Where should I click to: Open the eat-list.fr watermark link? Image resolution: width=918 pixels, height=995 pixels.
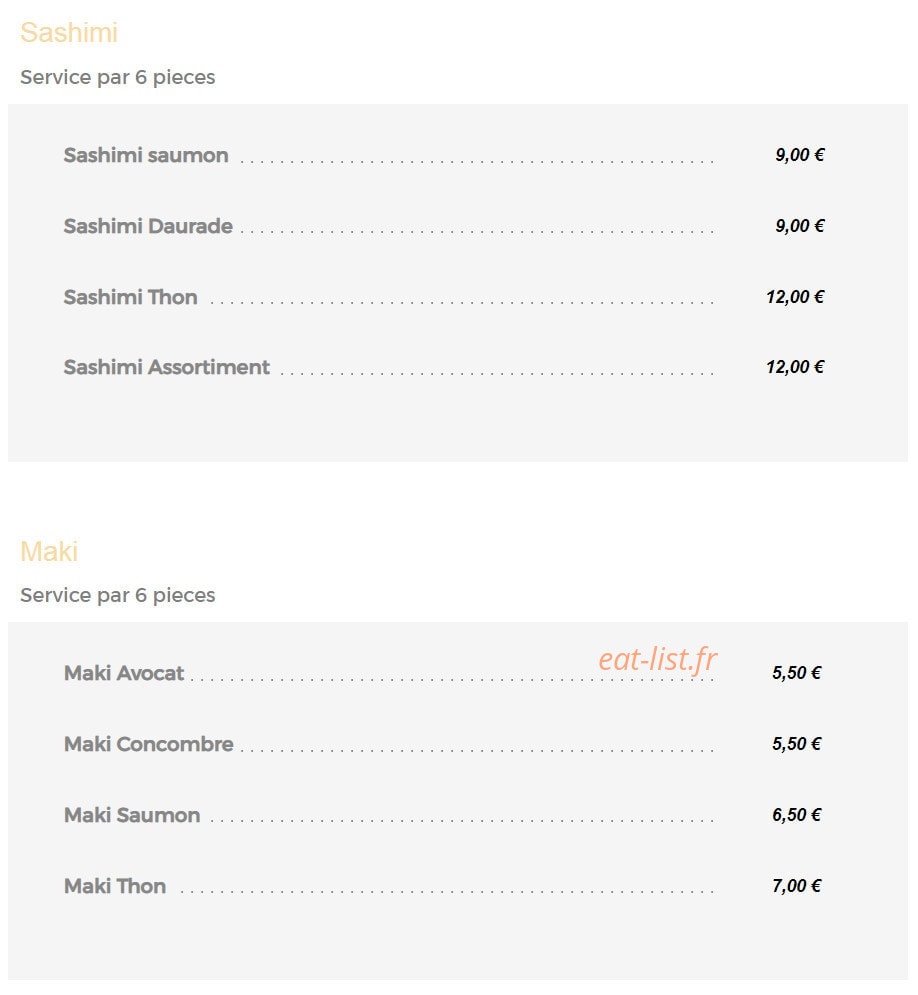tap(657, 660)
